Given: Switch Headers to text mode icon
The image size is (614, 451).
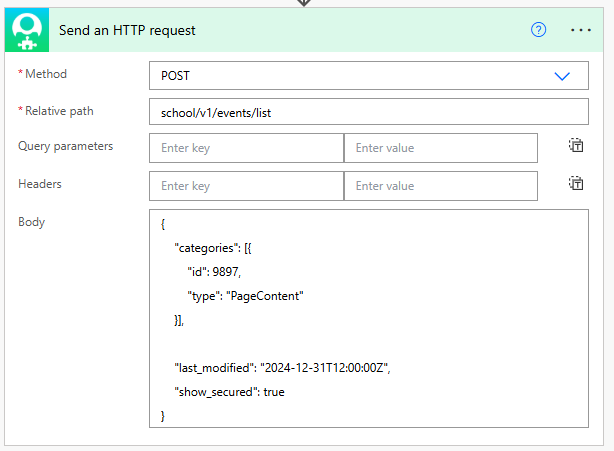Looking at the screenshot, I should [576, 184].
